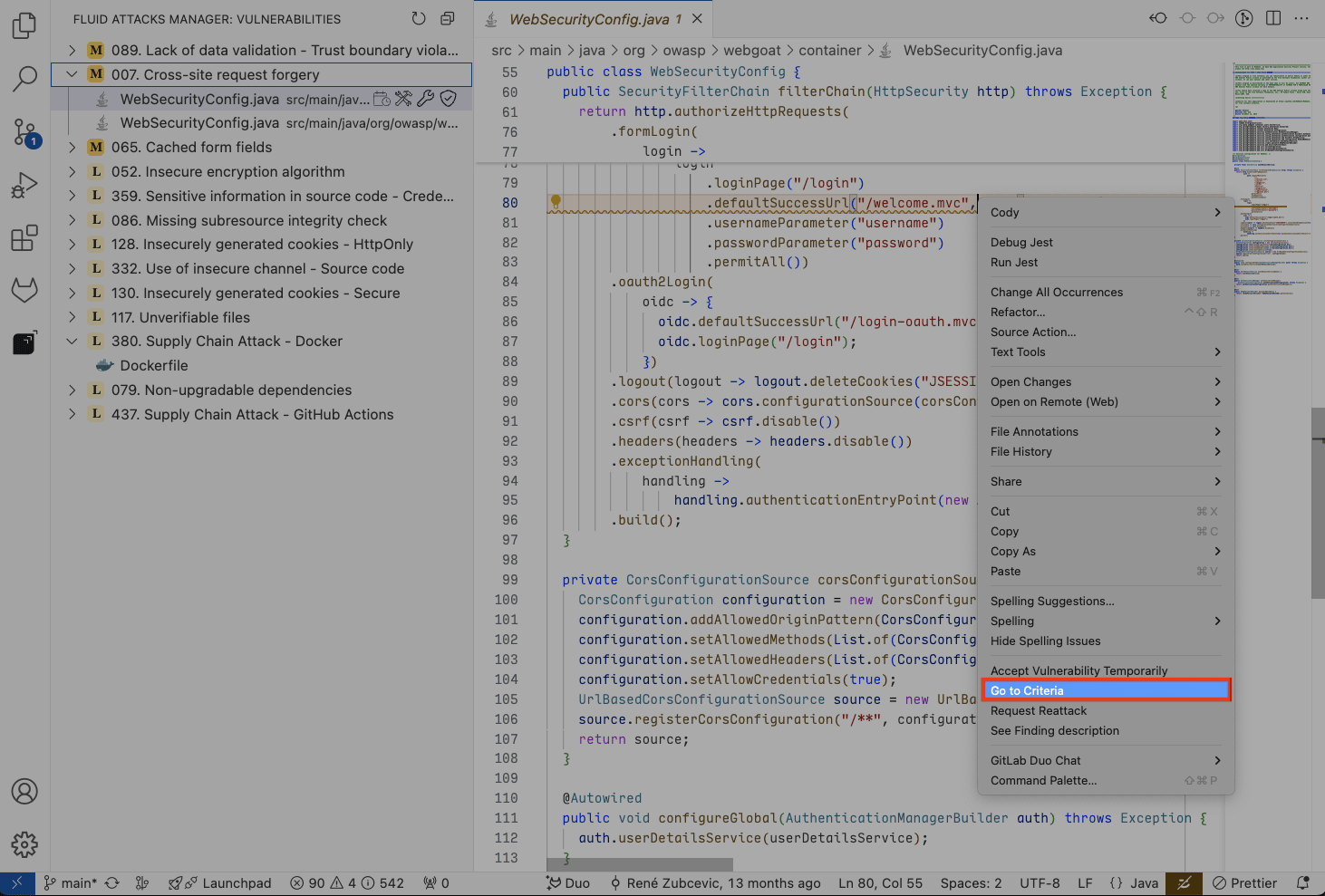Image resolution: width=1325 pixels, height=896 pixels.
Task: Click René Zubcevic blame annotation
Action: (x=715, y=883)
